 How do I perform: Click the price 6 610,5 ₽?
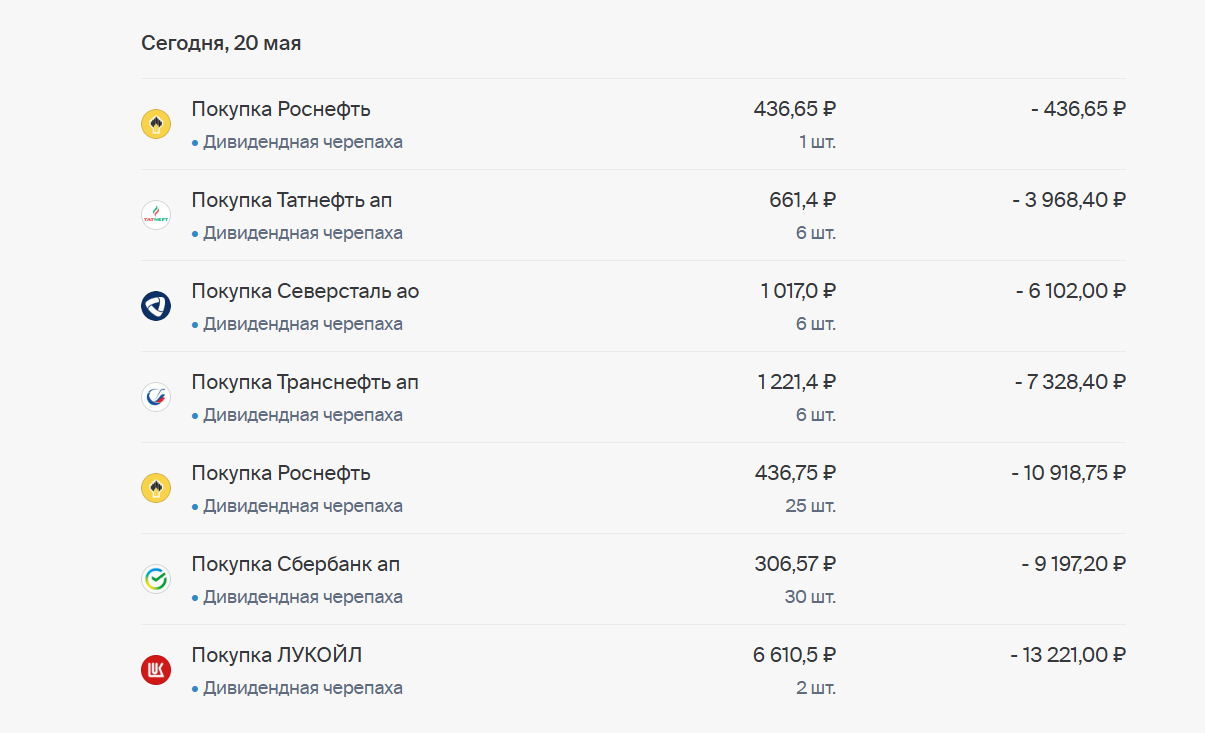tap(795, 655)
